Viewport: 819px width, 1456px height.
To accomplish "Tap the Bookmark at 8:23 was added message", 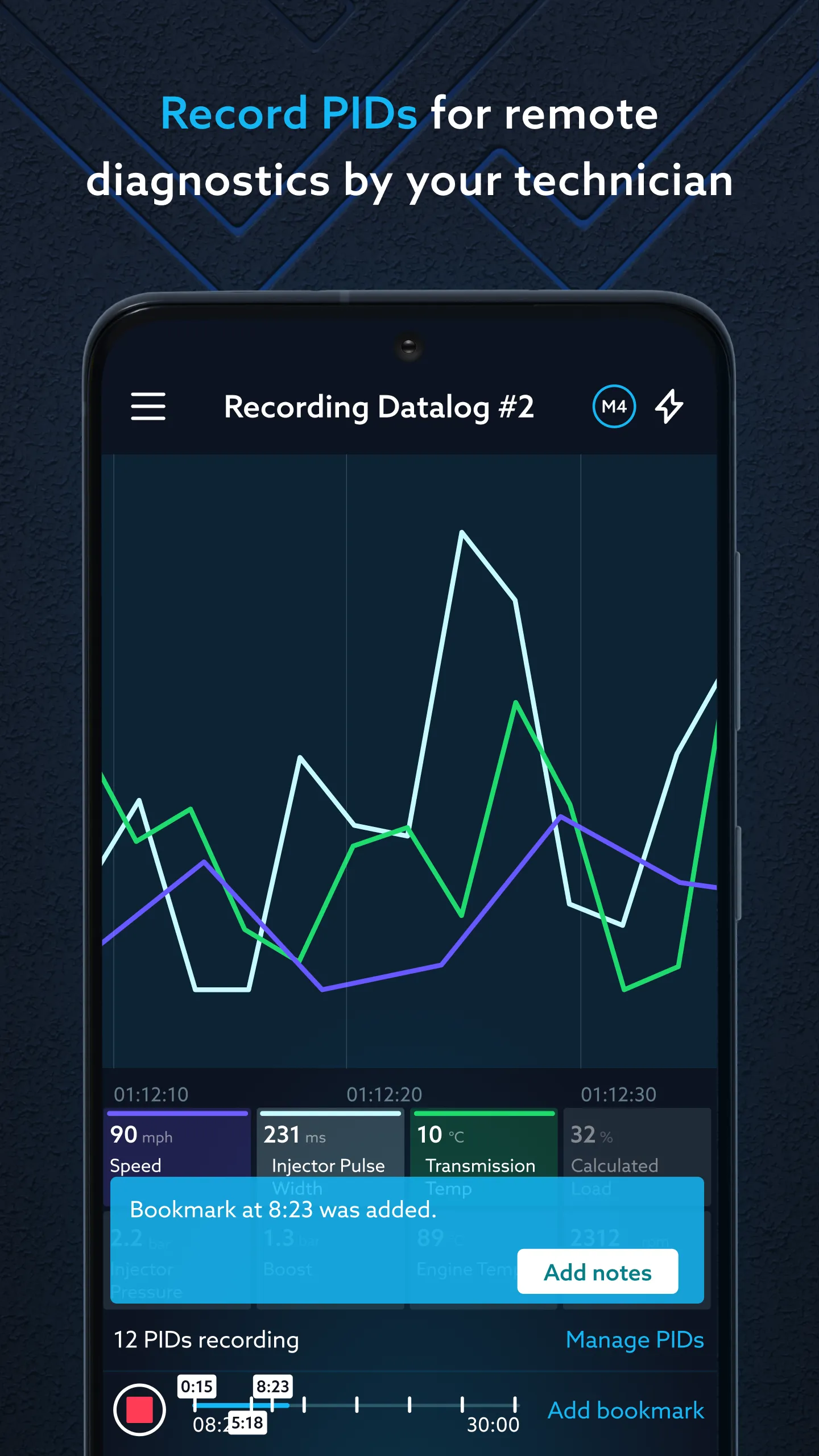I will (x=283, y=1210).
